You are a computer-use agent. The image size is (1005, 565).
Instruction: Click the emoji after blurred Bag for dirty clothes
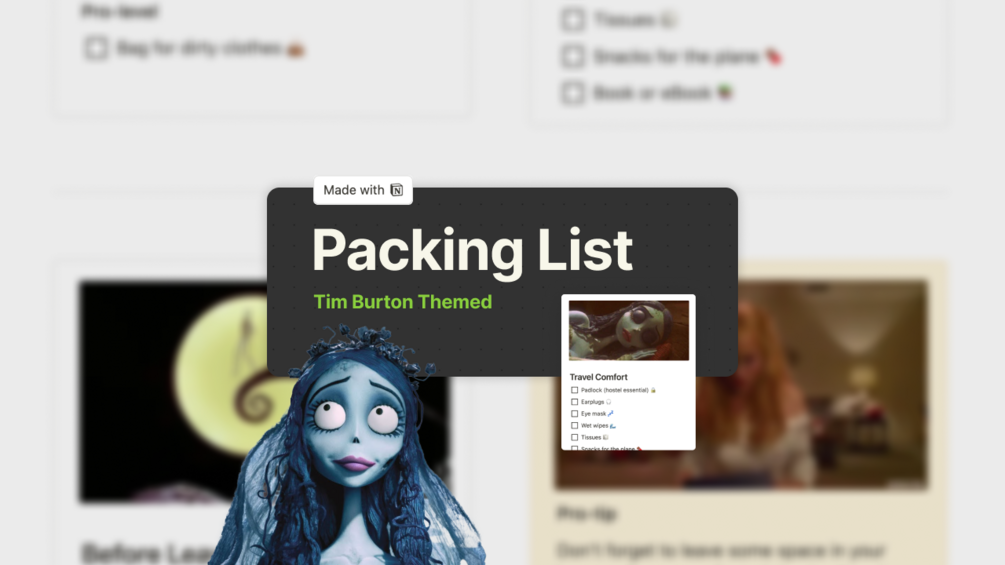pos(295,49)
